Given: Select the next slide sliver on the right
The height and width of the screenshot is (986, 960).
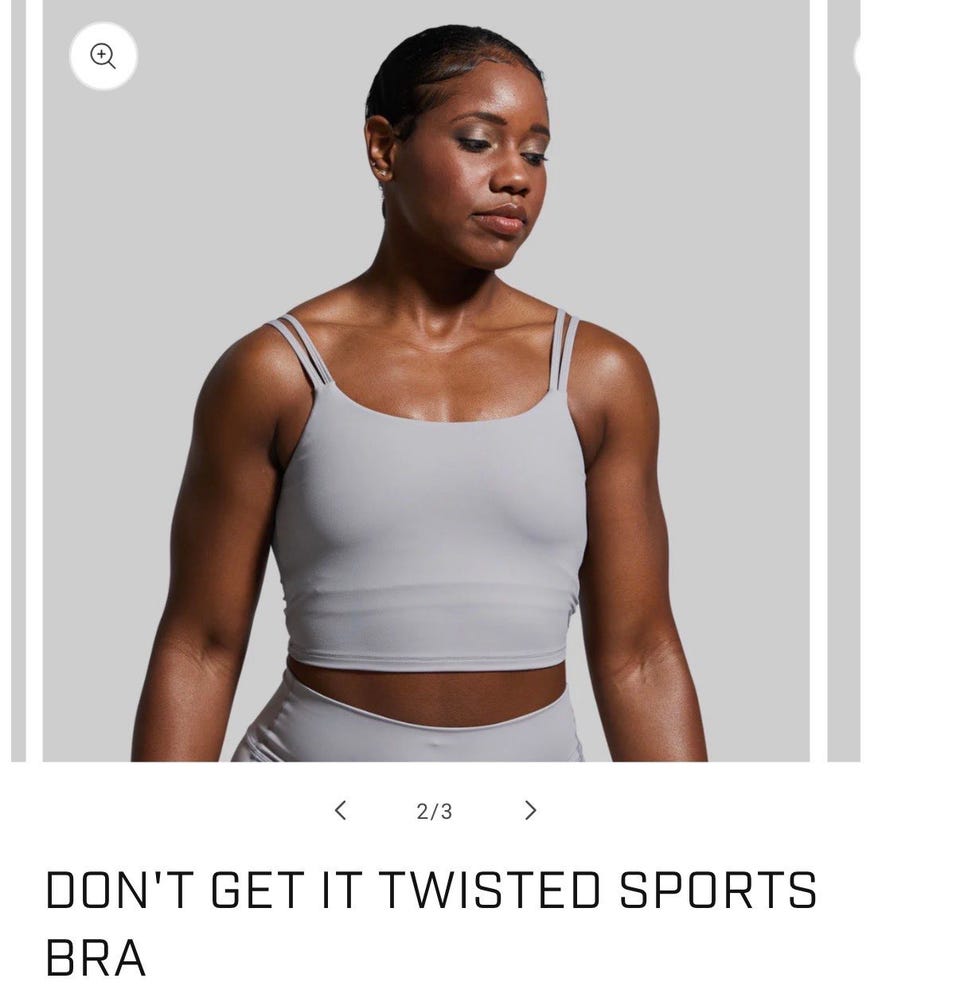Looking at the screenshot, I should point(844,380).
